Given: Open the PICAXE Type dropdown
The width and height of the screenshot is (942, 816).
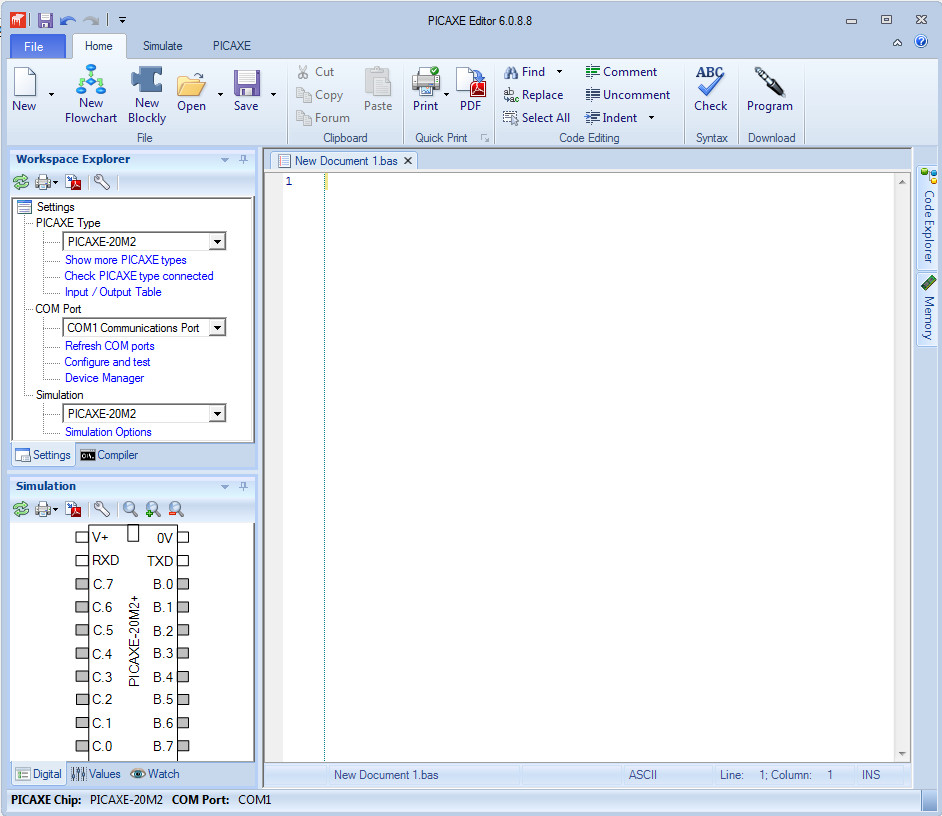Looking at the screenshot, I should click(217, 241).
